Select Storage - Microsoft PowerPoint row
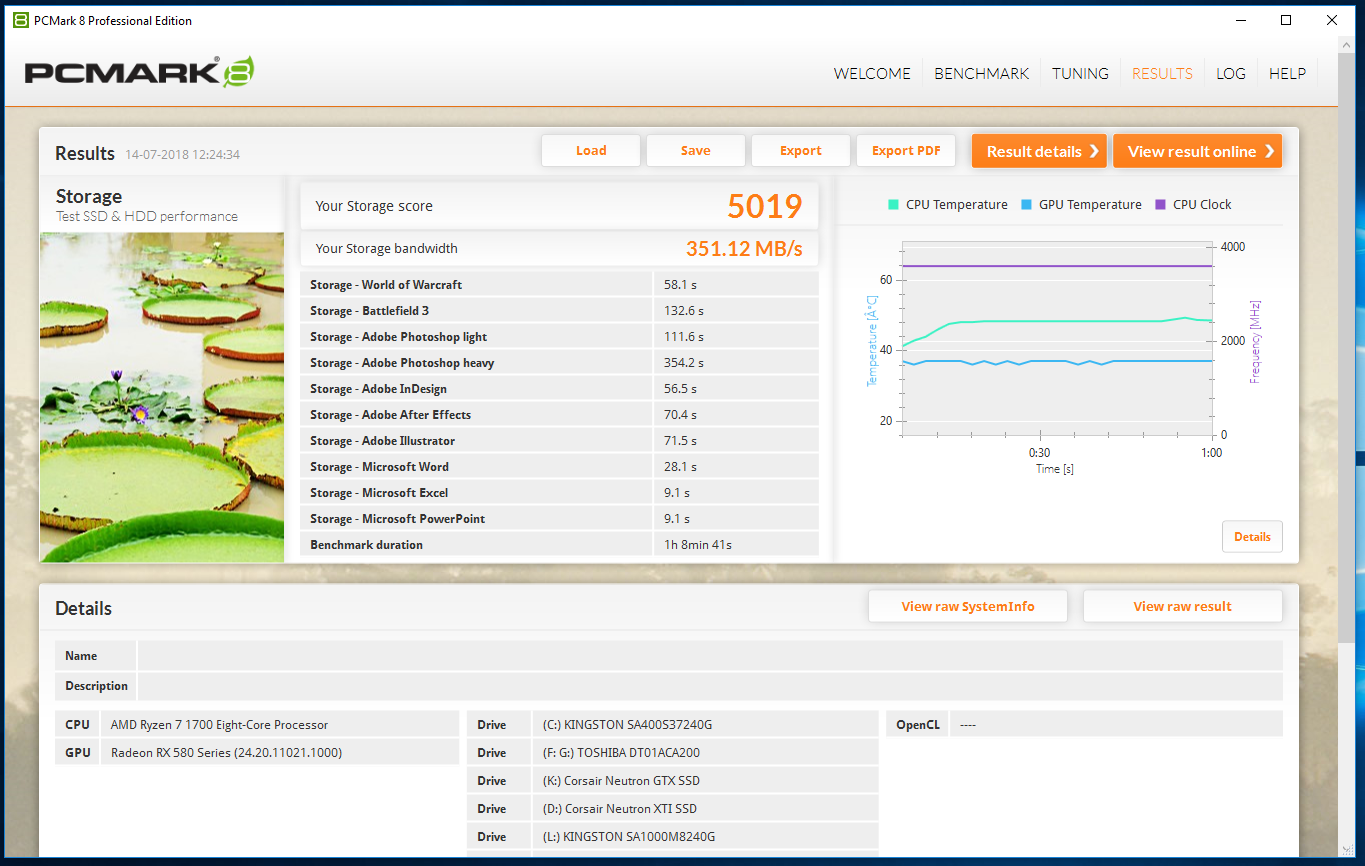 point(559,519)
